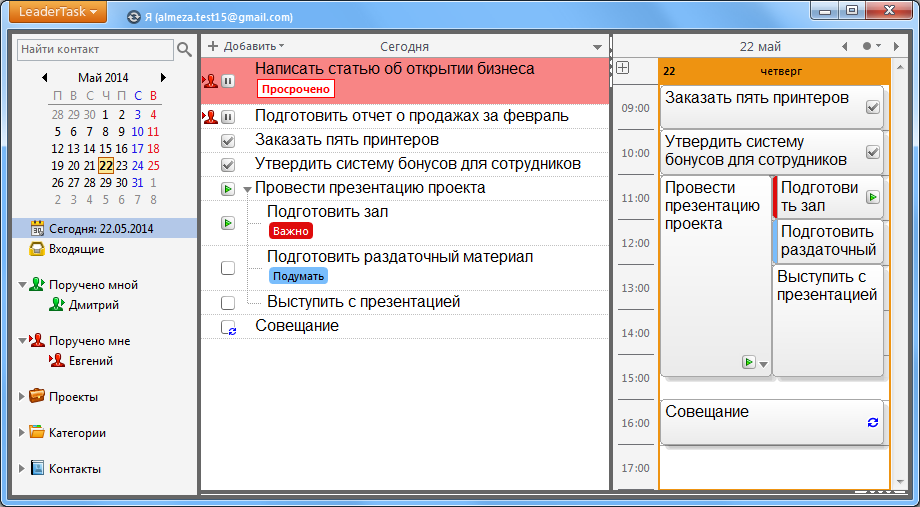This screenshot has width=920, height=507.
Task: Click the Найти контакт search field
Action: pyautogui.click(x=94, y=49)
